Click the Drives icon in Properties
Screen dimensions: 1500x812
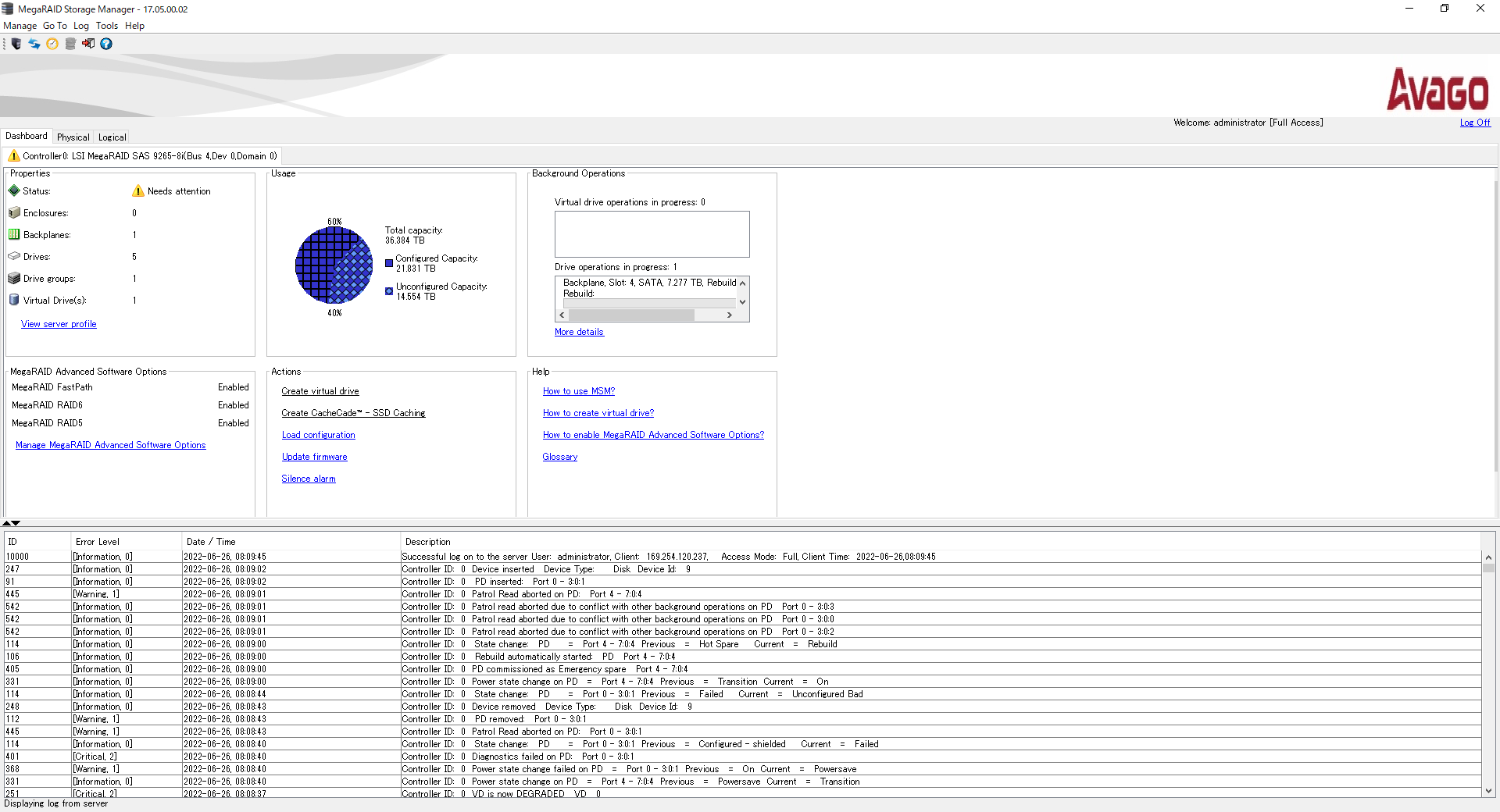14,256
